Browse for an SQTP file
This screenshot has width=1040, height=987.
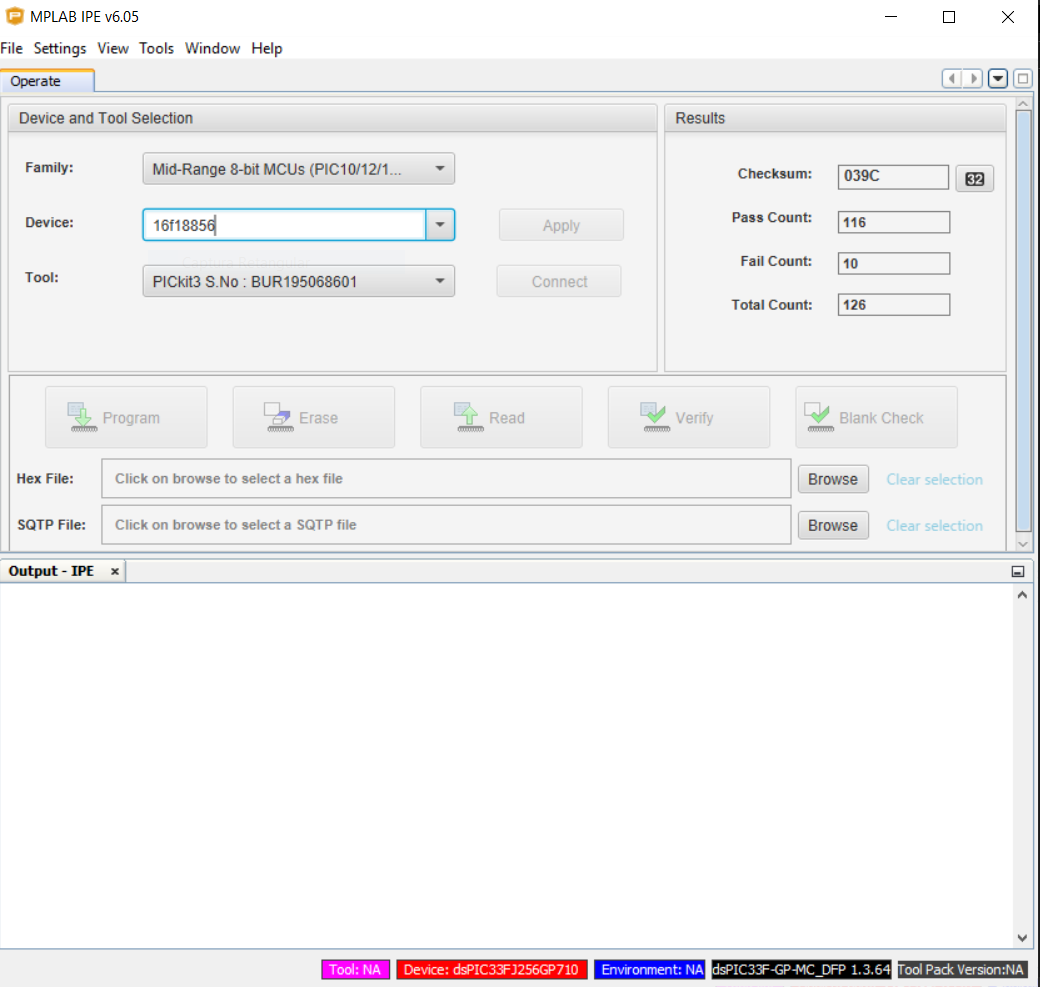click(833, 525)
